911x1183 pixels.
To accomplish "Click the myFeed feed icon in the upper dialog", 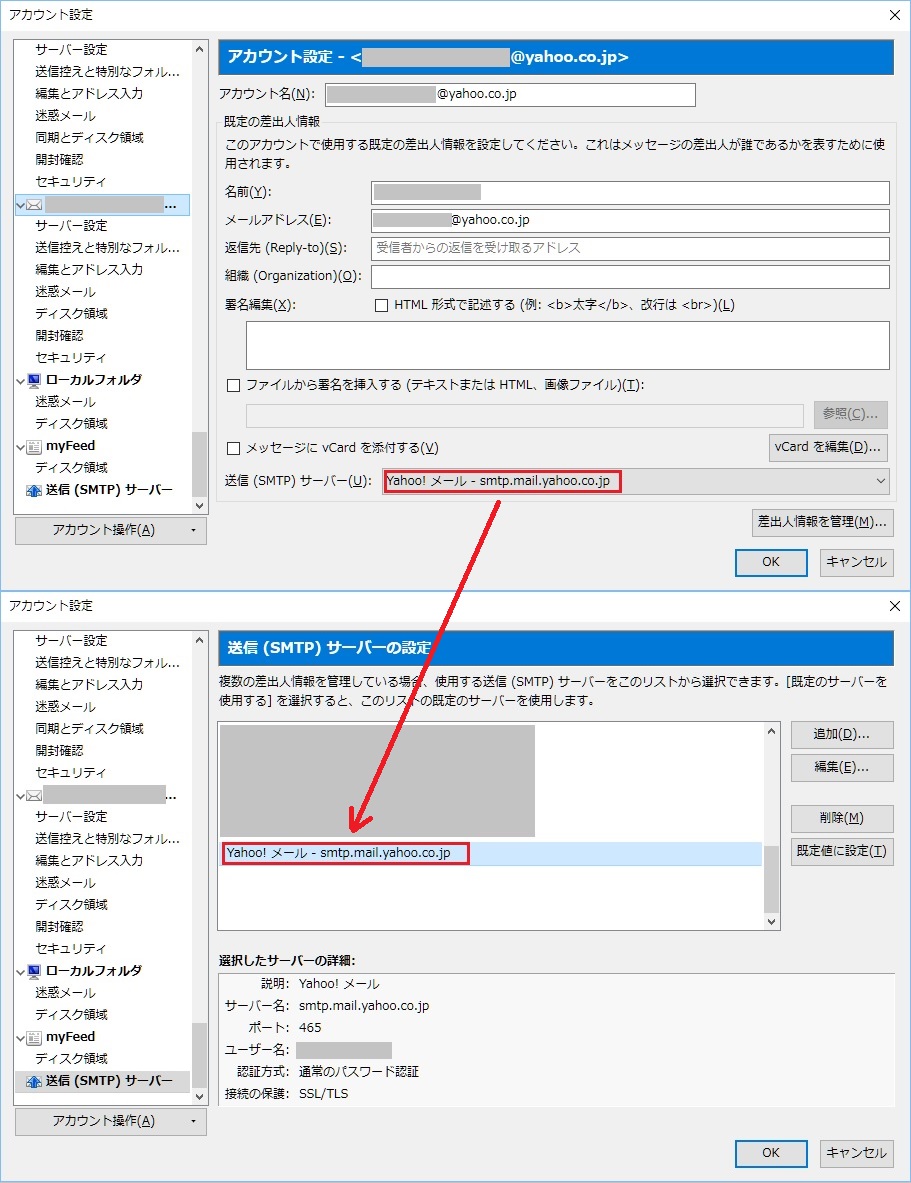I will [34, 446].
